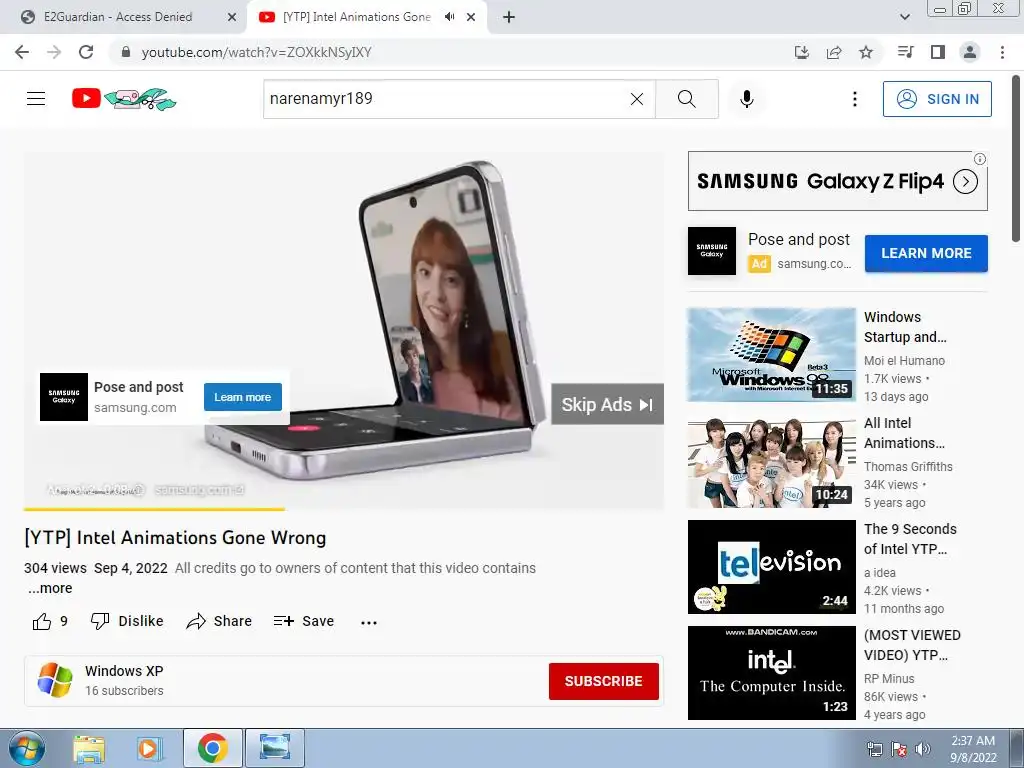Image resolution: width=1024 pixels, height=768 pixels.
Task: Search with voice microphone
Action: pyautogui.click(x=747, y=99)
